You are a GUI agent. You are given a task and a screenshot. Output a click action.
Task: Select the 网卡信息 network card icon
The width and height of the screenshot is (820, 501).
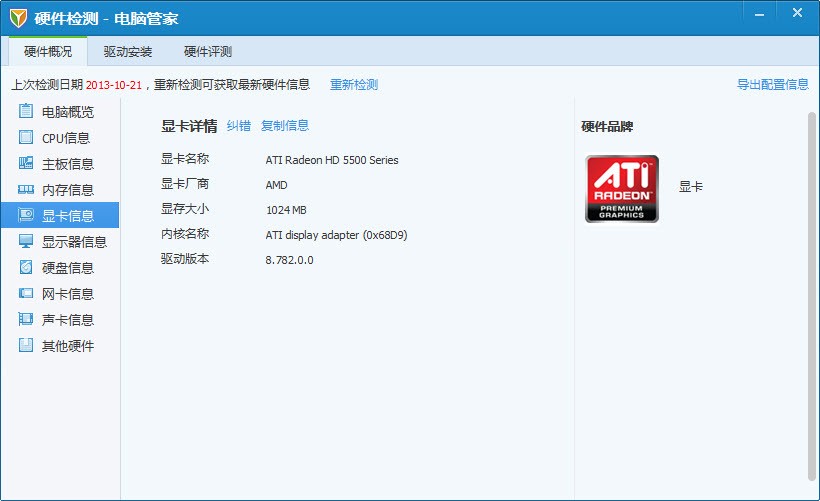(26, 293)
